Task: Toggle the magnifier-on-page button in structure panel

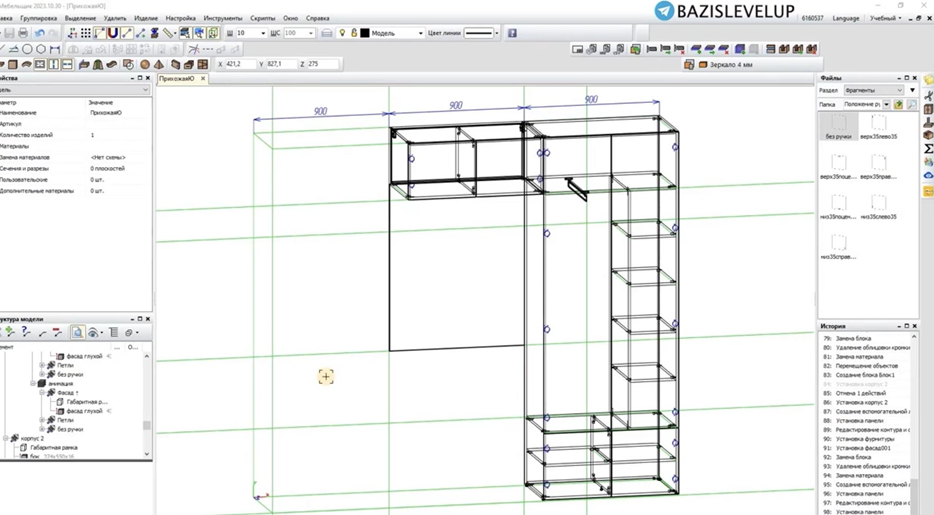Action: click(x=77, y=333)
